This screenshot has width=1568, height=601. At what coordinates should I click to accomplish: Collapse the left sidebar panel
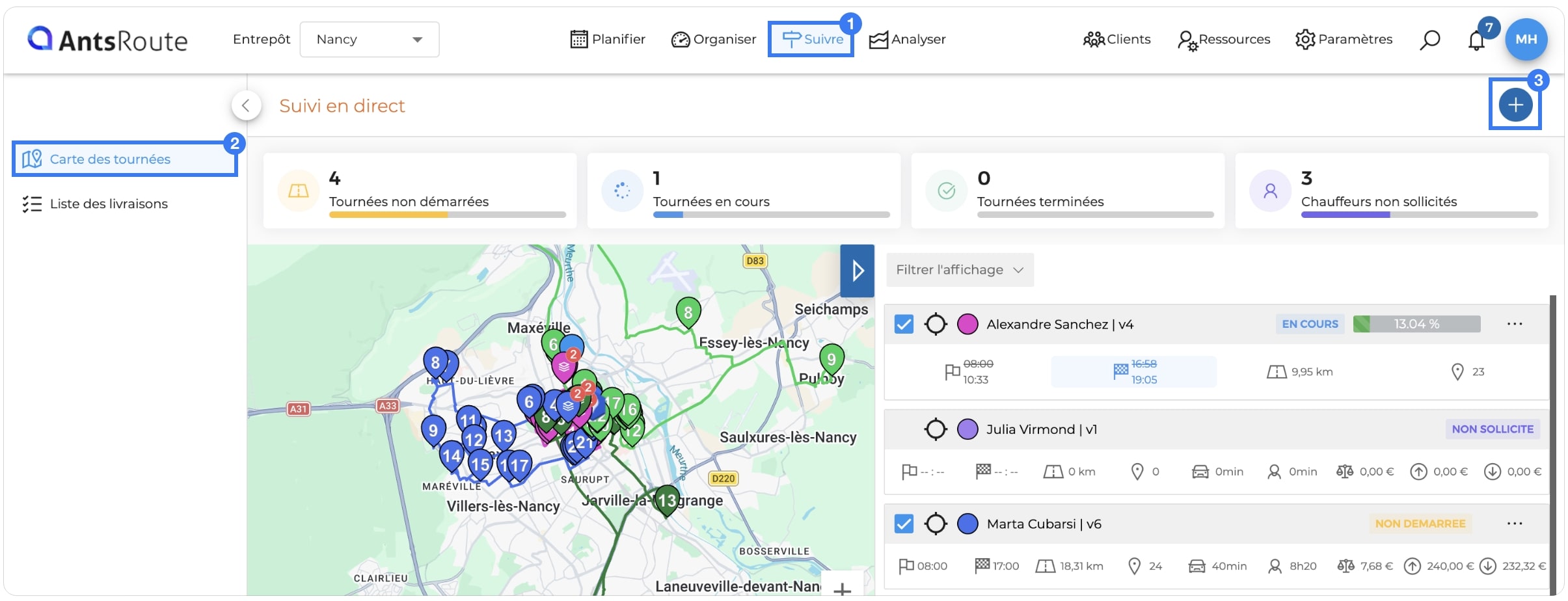click(246, 105)
